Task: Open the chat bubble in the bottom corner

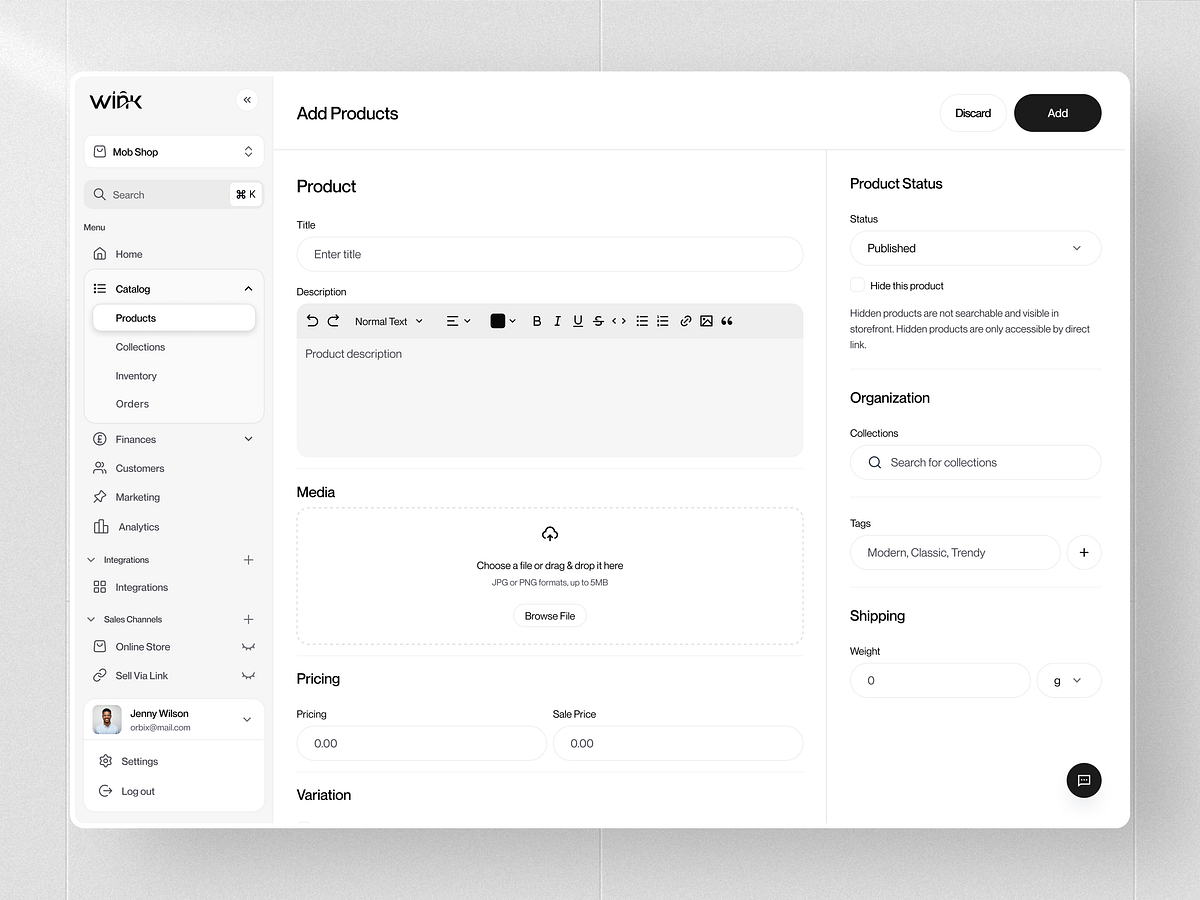Action: pos(1084,780)
